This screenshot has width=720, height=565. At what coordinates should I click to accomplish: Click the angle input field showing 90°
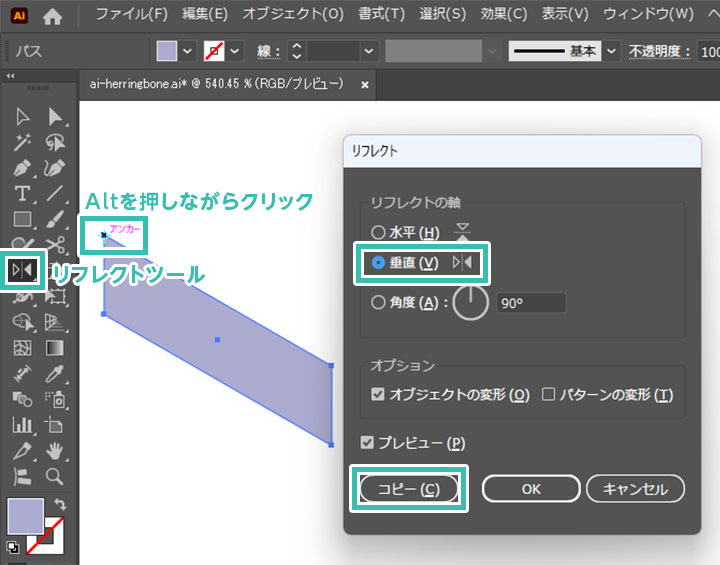click(x=532, y=303)
